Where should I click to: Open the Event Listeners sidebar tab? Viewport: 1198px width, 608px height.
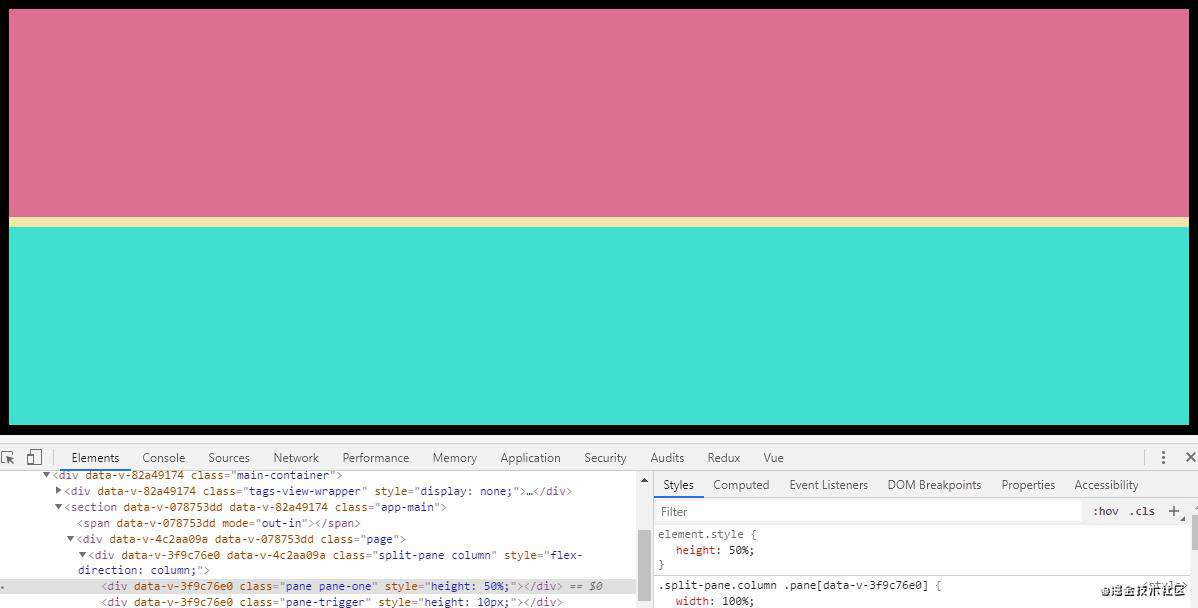point(828,485)
